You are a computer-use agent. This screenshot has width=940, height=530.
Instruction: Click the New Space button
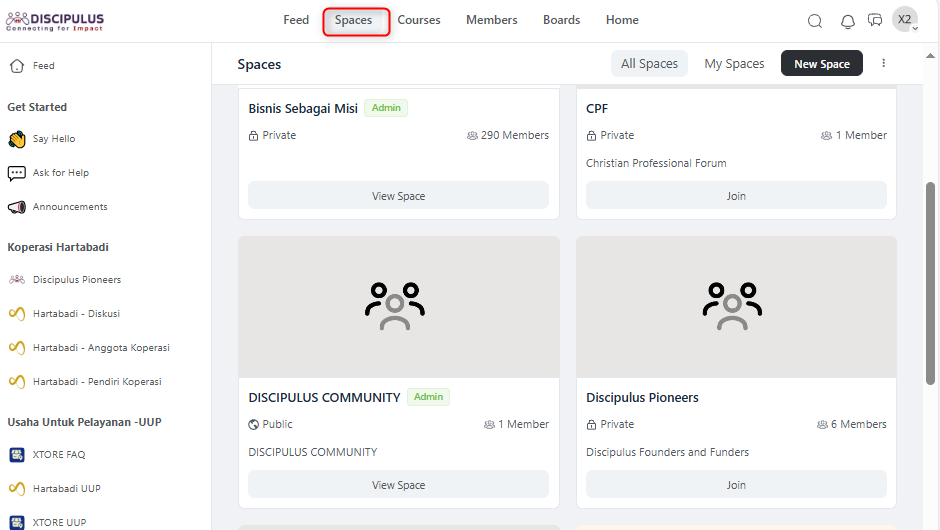[x=821, y=64]
